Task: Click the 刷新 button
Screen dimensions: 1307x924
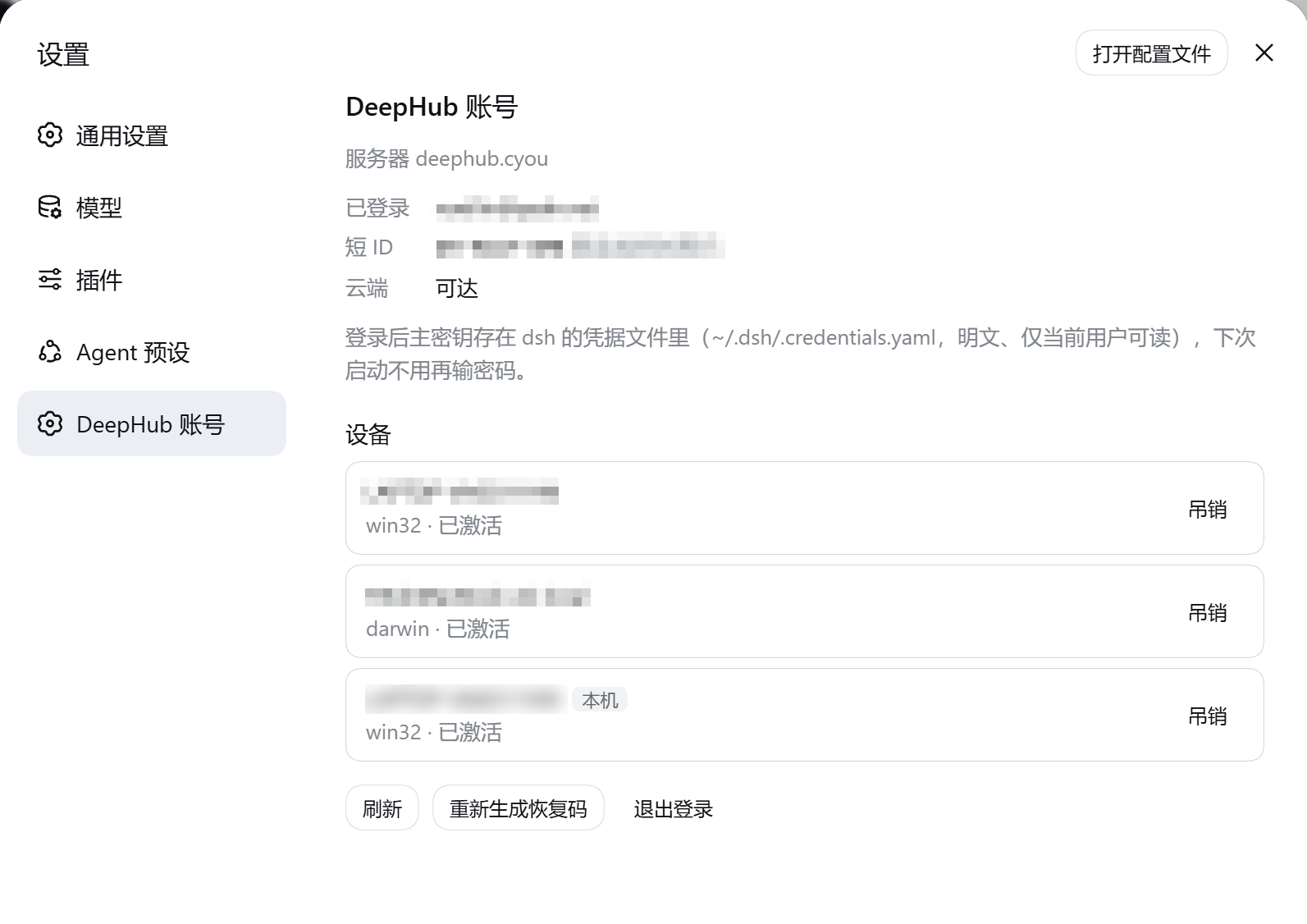Action: pos(382,808)
